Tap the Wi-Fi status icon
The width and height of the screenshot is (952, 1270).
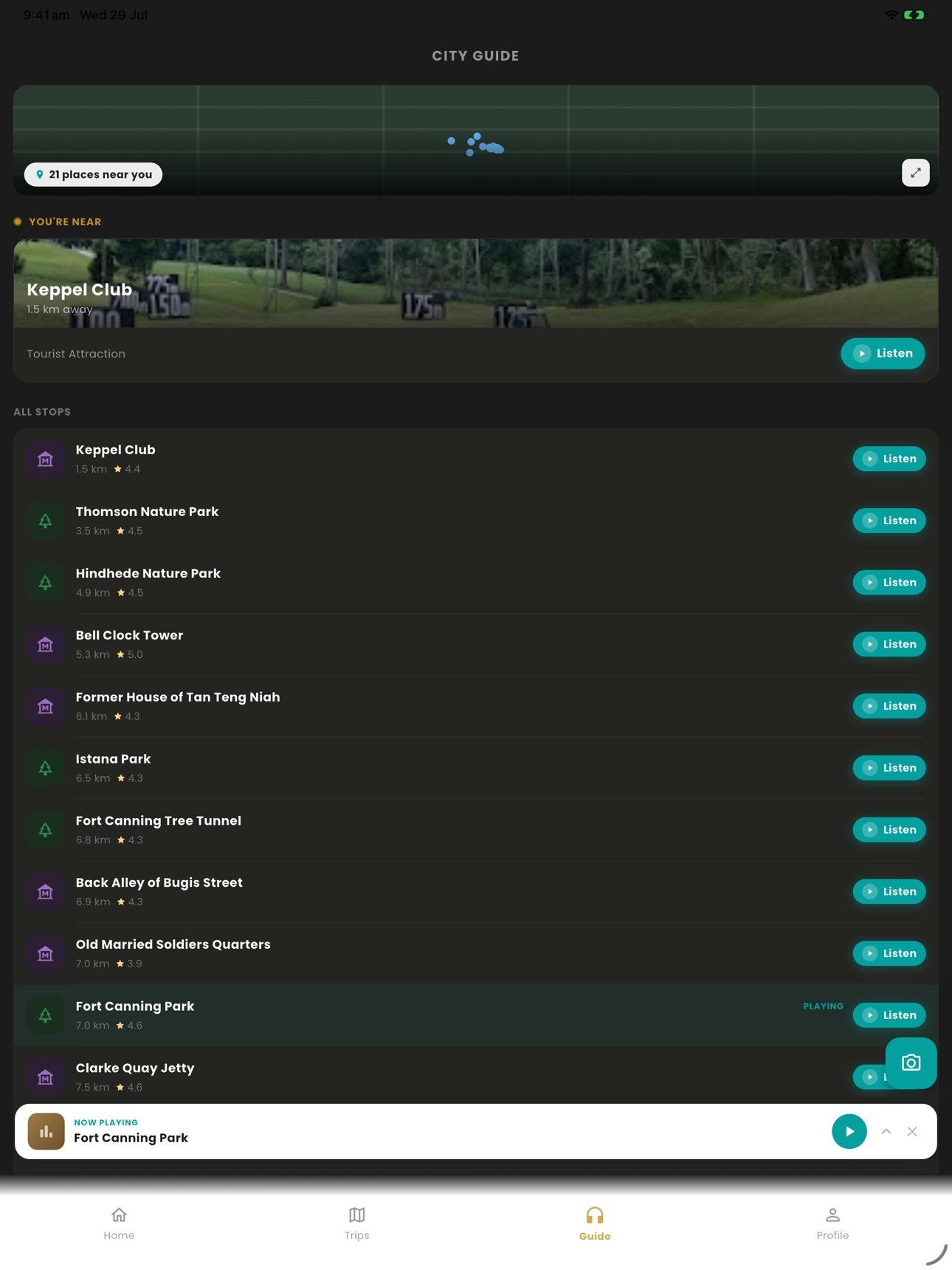click(x=891, y=15)
